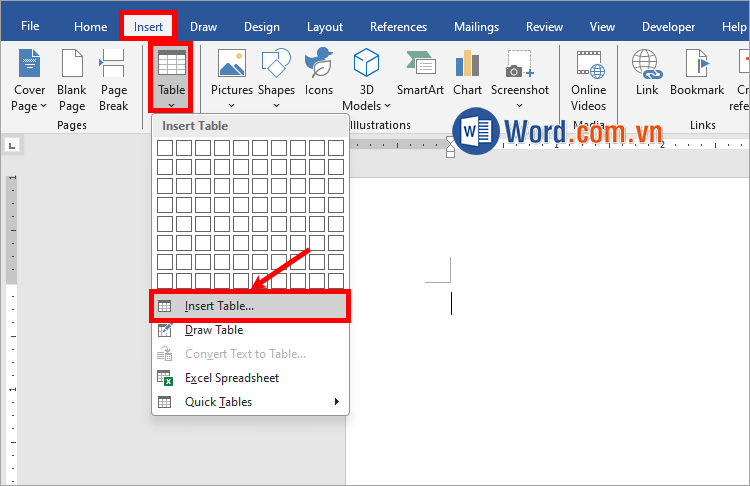Screen dimensions: 750x486
Task: Open the Developer tab
Action: [x=668, y=27]
